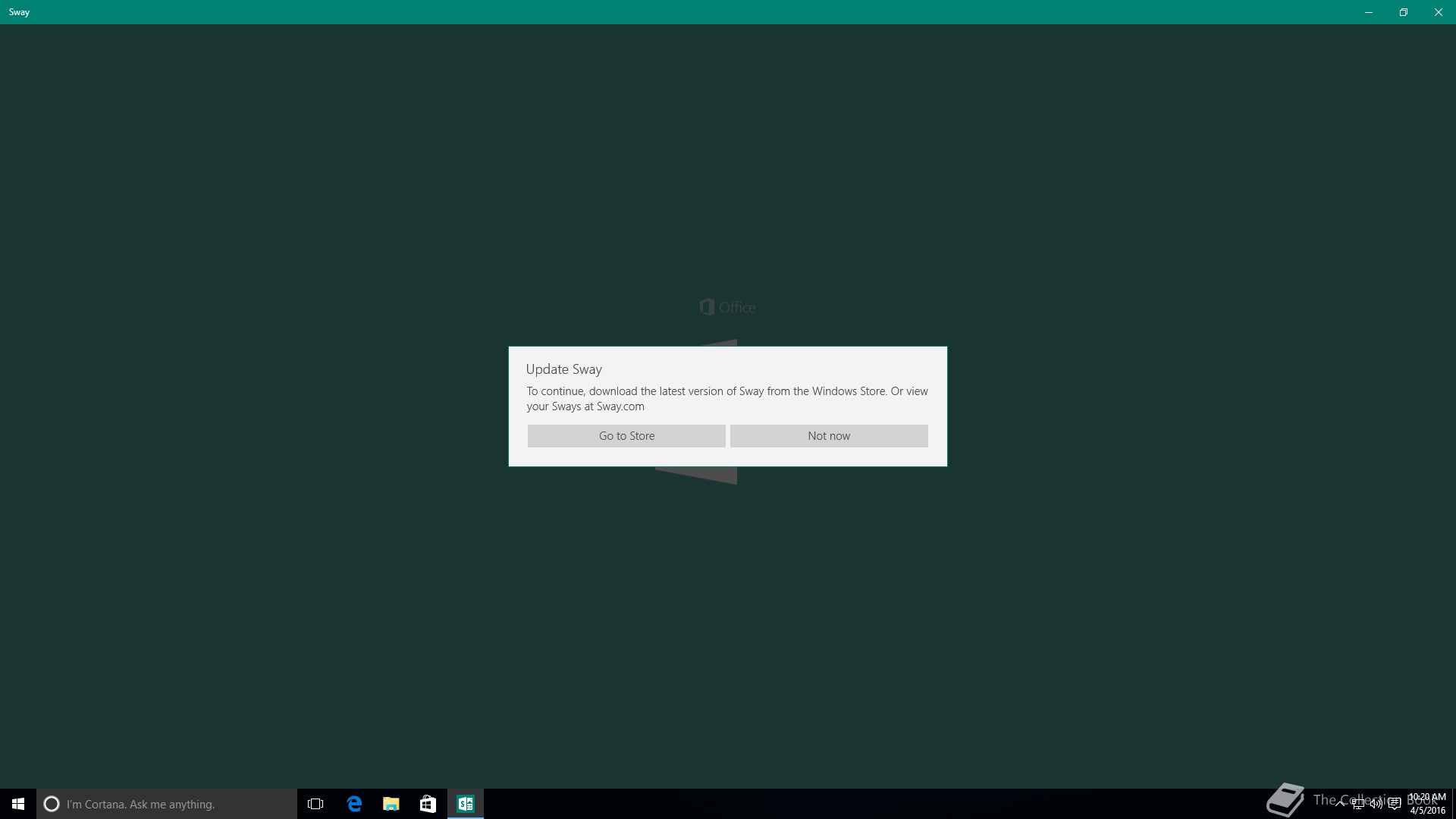Open the network status tray icon
1456x819 pixels.
(x=1358, y=804)
